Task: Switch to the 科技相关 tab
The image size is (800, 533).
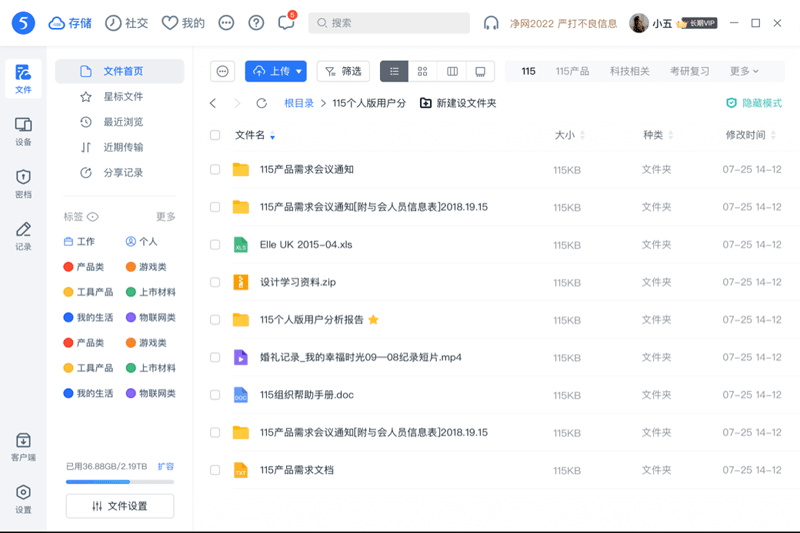Action: (630, 71)
